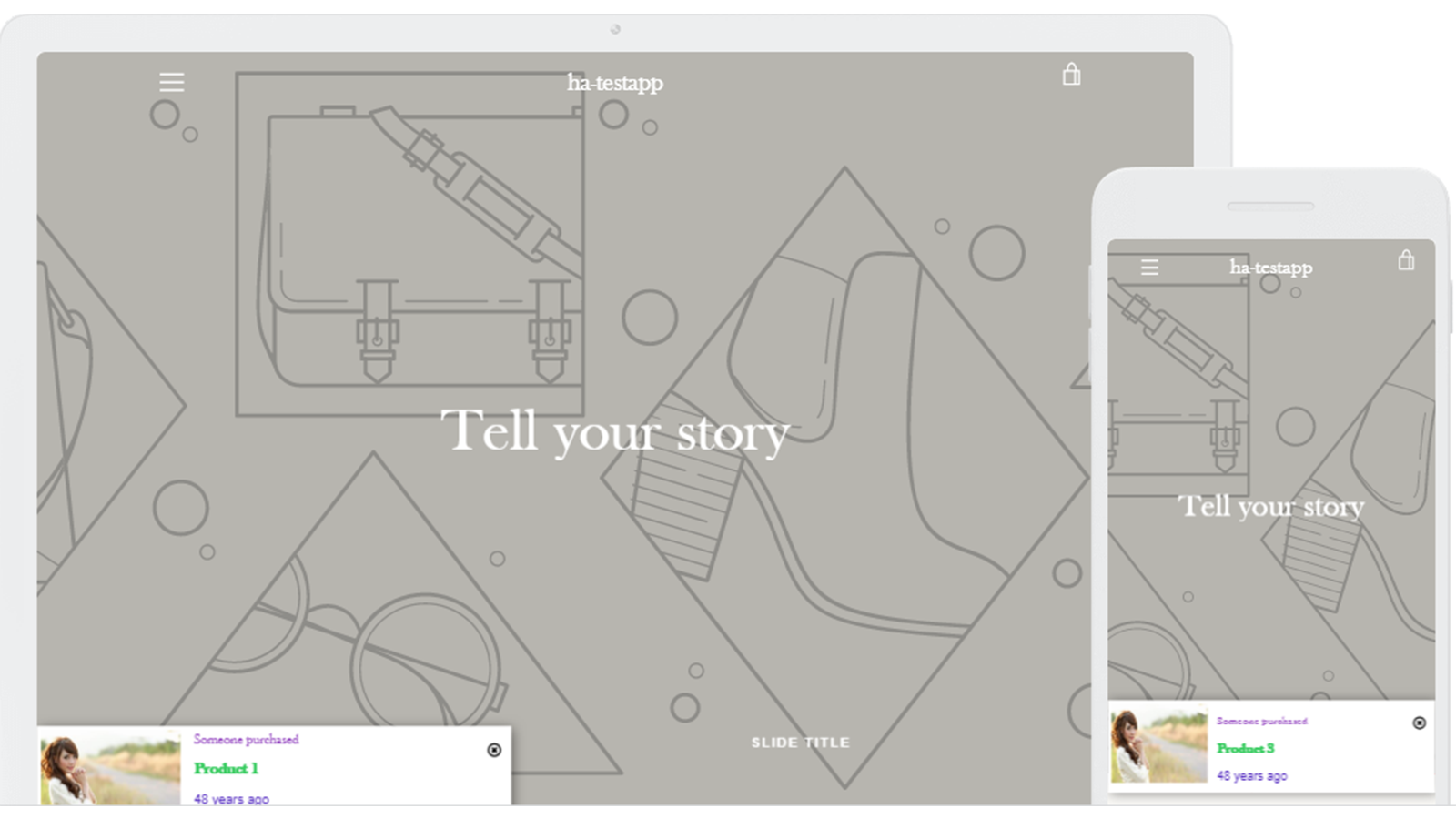Click the woman thumbnail in the desktop notification
Viewport: 1456px width, 819px height.
(x=110, y=767)
